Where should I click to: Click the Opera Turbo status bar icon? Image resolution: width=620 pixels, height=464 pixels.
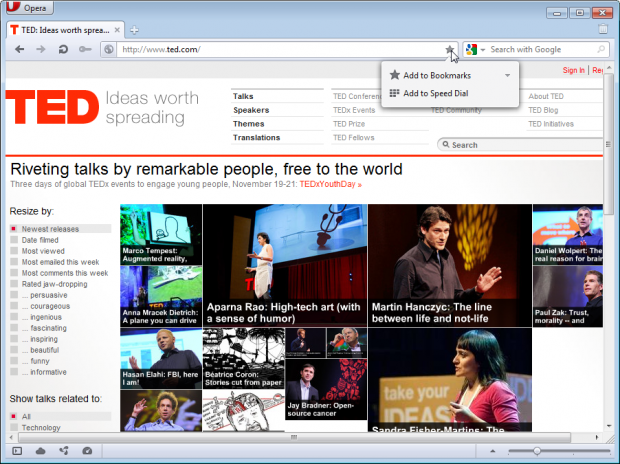click(x=87, y=451)
